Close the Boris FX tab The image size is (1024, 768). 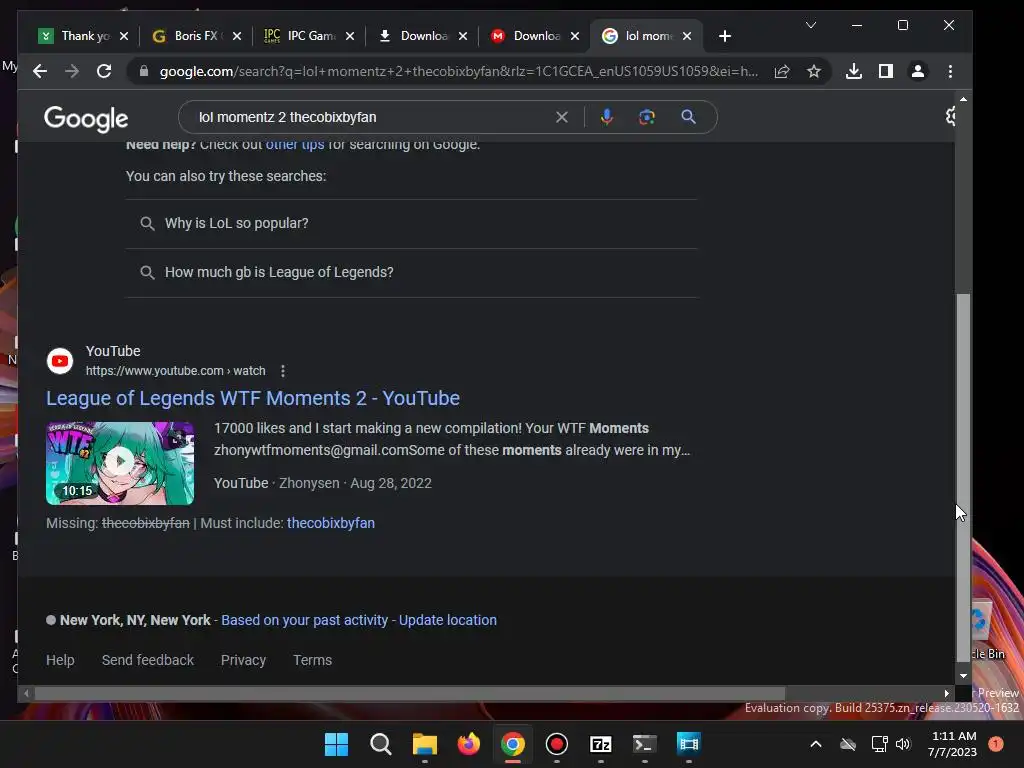[x=237, y=36]
